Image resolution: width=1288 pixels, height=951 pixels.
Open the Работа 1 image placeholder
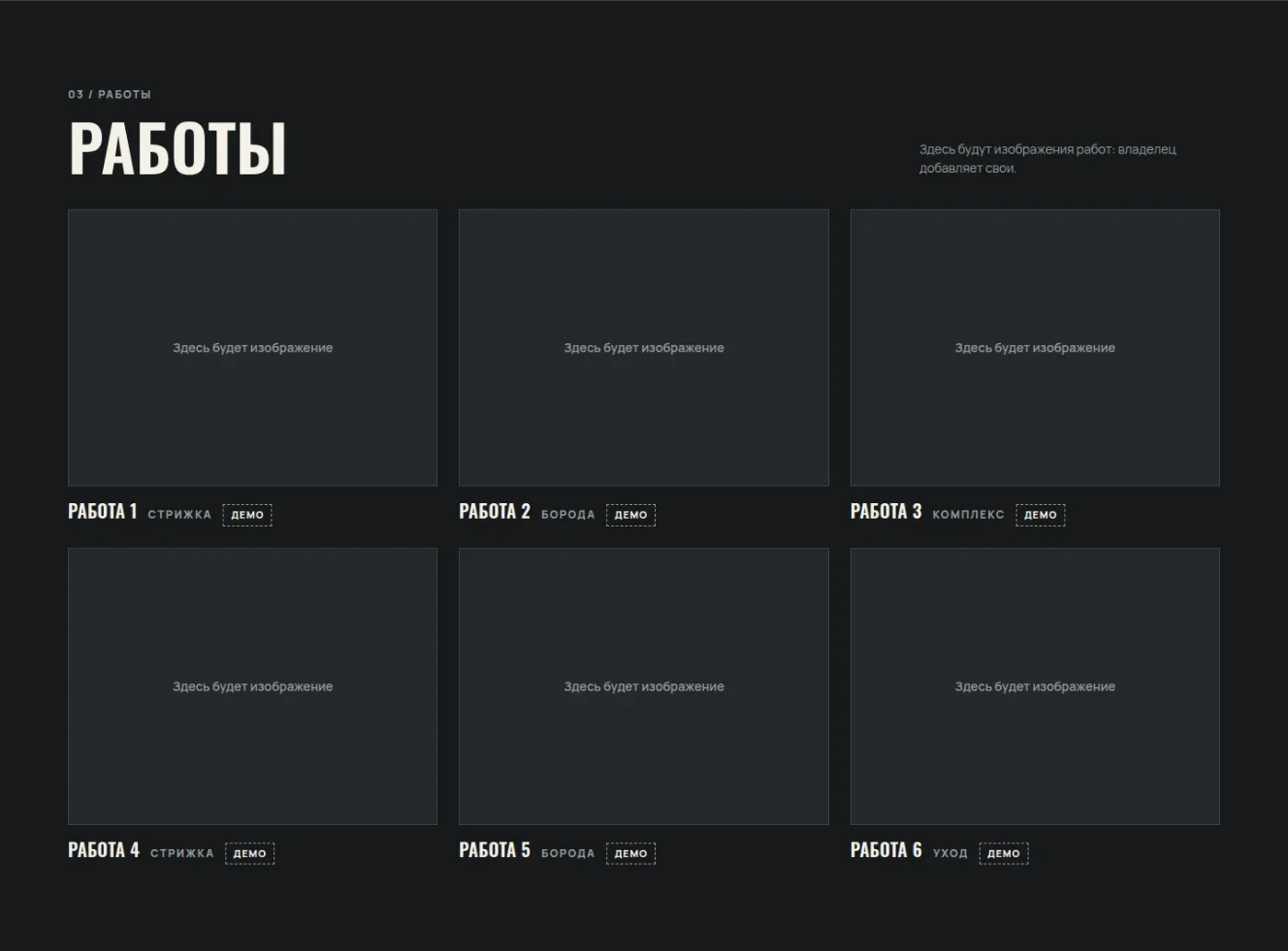pos(252,348)
